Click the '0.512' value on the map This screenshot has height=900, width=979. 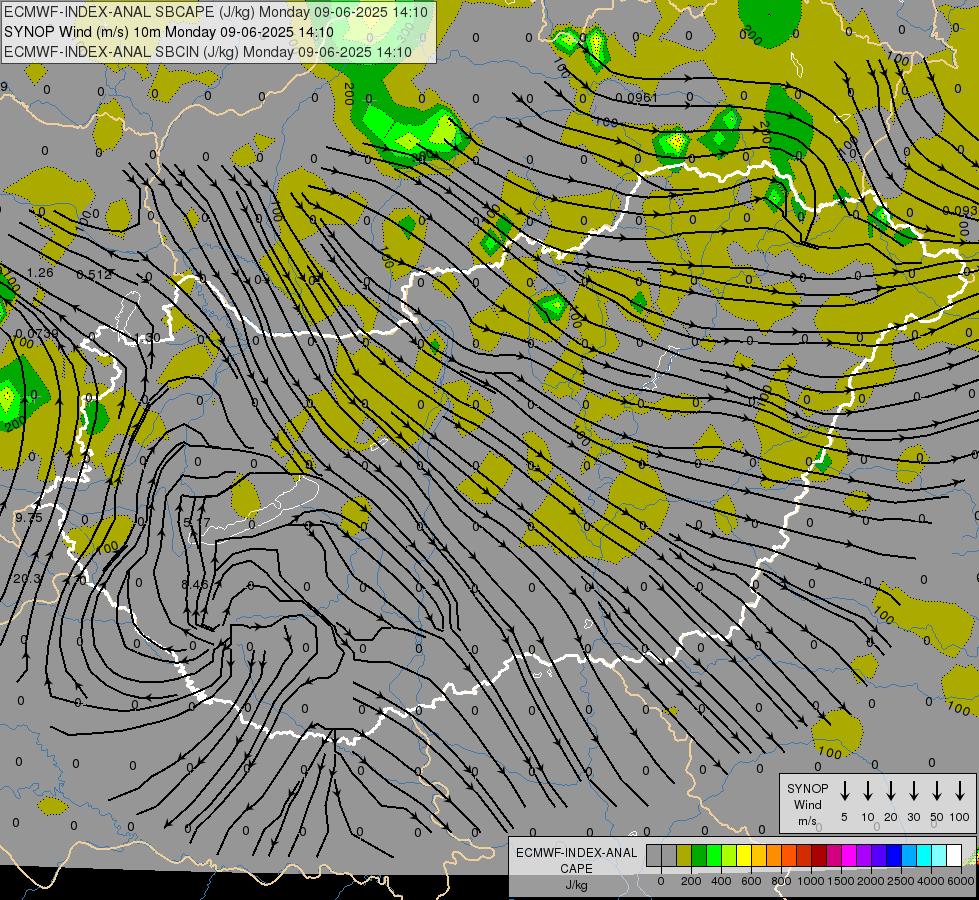pos(94,274)
